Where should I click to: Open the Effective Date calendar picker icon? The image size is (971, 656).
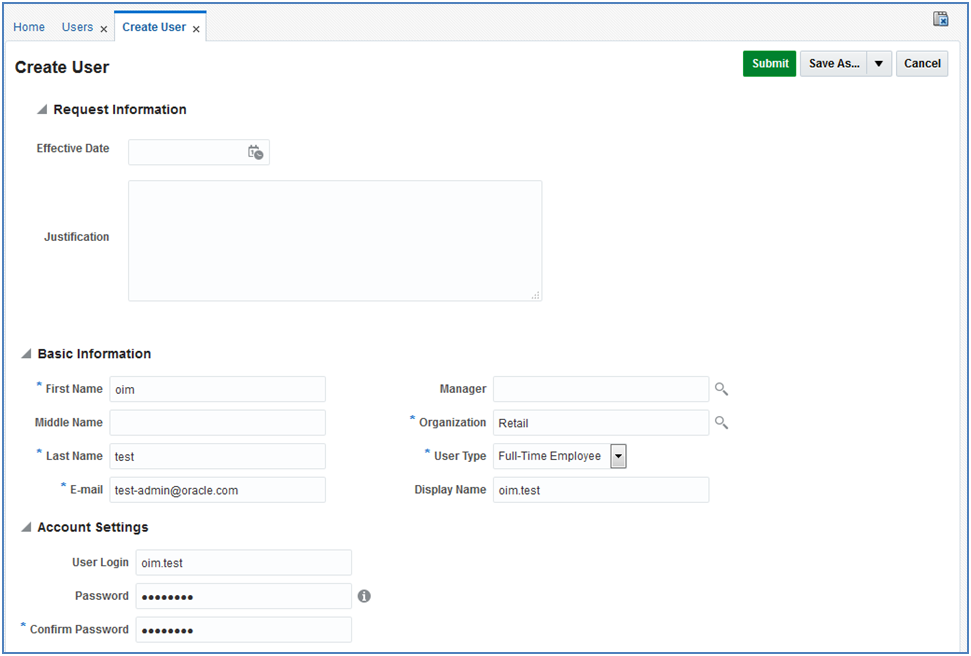tap(255, 152)
